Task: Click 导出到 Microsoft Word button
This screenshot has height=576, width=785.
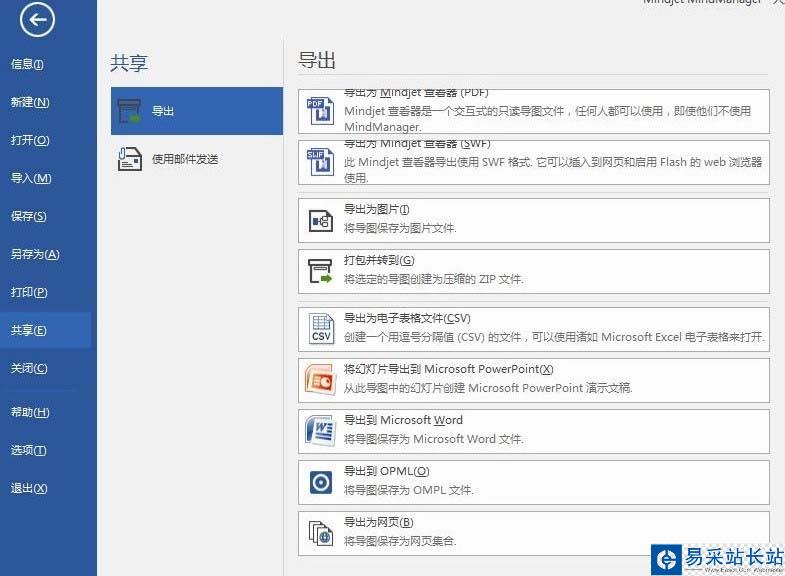Action: pos(534,431)
